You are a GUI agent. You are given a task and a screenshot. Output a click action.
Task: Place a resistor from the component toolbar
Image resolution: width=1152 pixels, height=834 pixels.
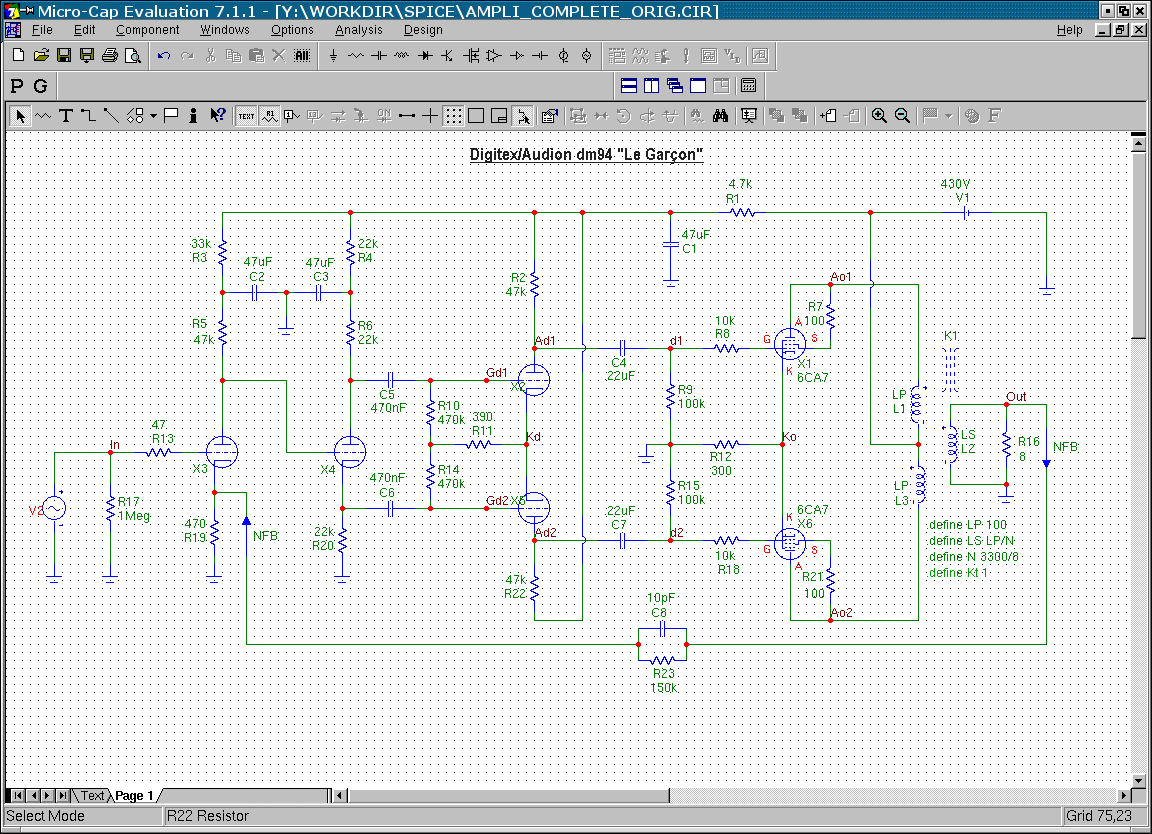tap(356, 55)
